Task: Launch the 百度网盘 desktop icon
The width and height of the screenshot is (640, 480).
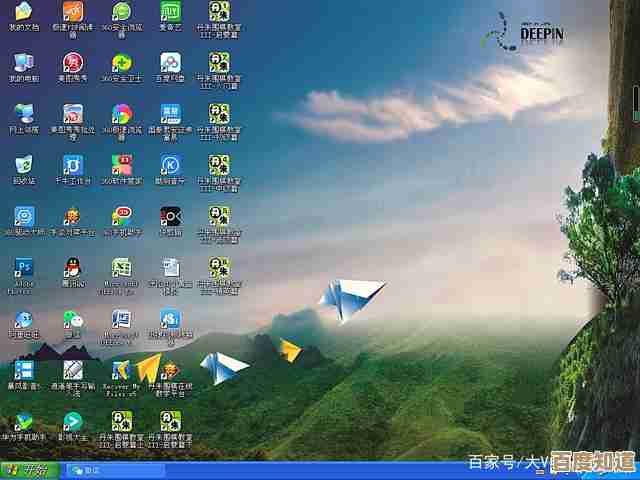Action: (x=170, y=62)
